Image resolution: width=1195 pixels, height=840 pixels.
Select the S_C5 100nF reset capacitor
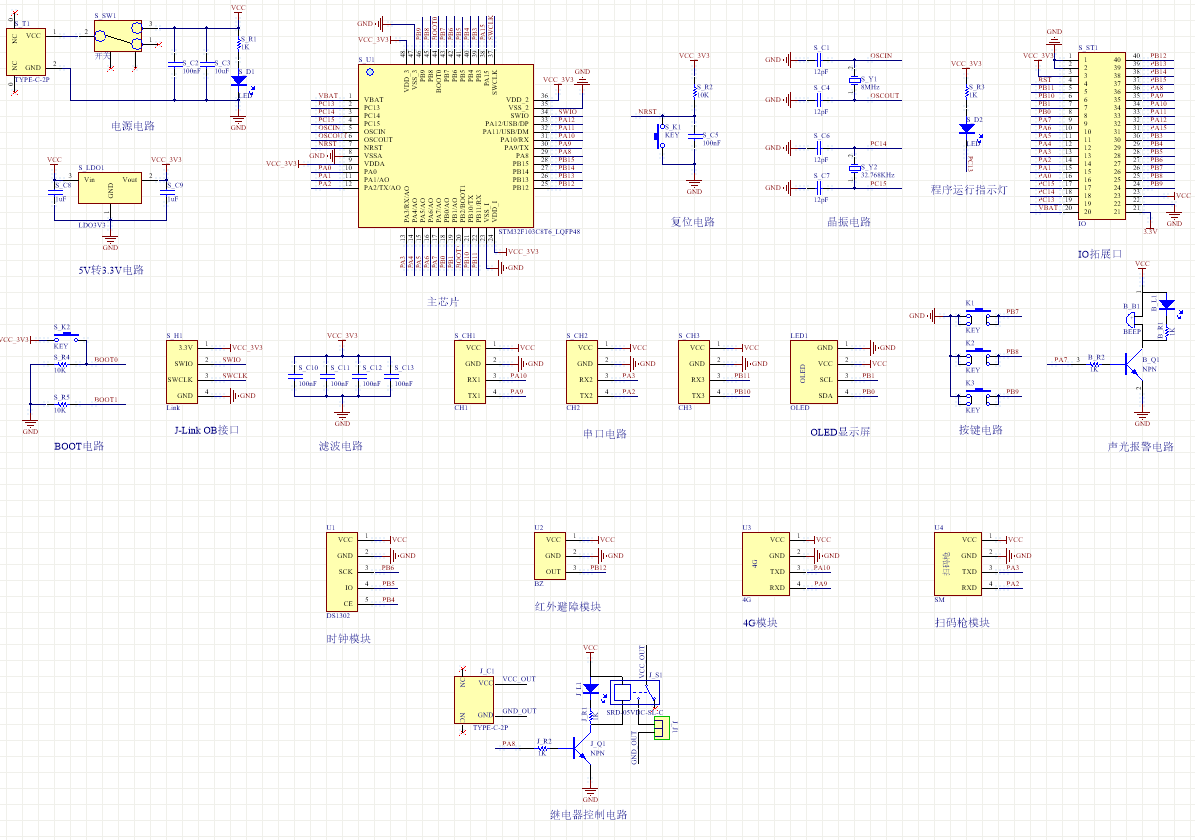(694, 136)
